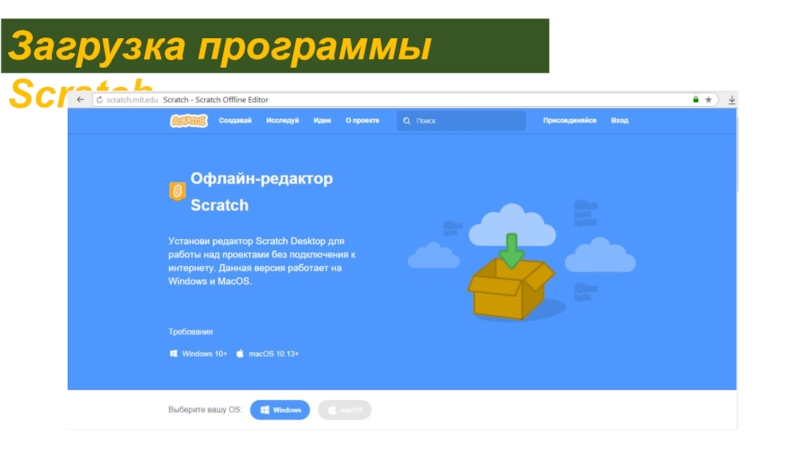
Task: Click the Офлайн-редактор Scratch heading
Action: [x=261, y=192]
